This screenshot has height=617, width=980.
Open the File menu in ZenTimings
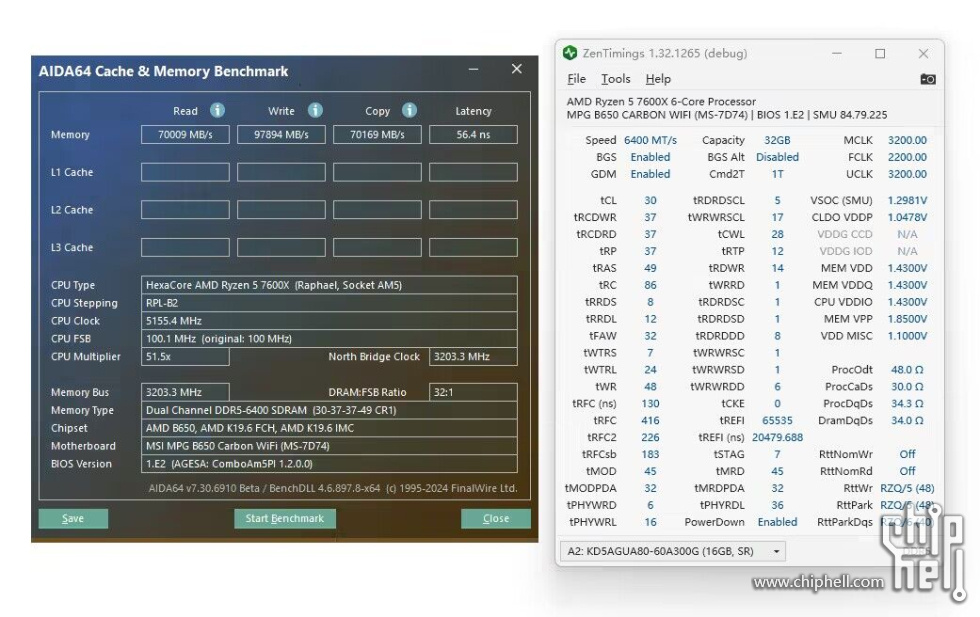[576, 79]
